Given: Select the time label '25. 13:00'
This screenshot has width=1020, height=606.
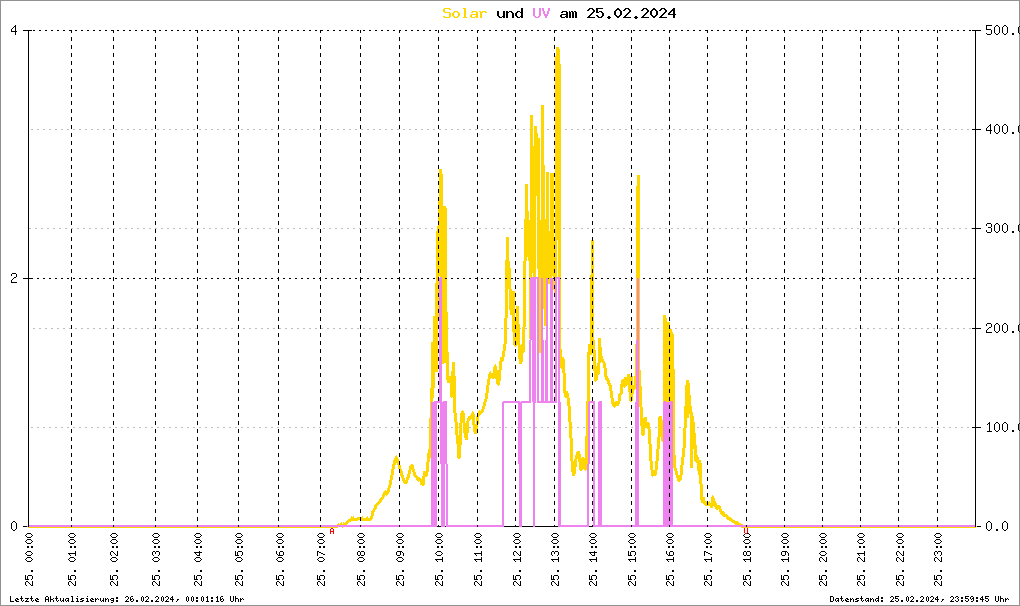Looking at the screenshot, I should pyautogui.click(x=555, y=560).
